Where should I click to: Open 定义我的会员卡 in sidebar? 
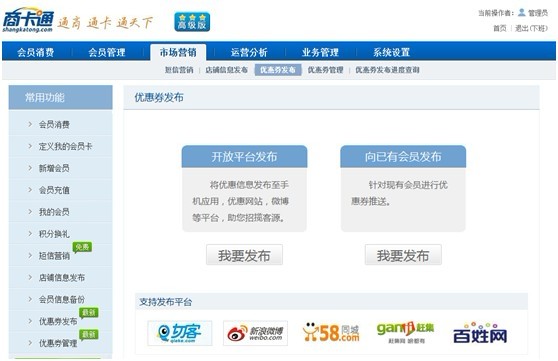[x=65, y=146]
